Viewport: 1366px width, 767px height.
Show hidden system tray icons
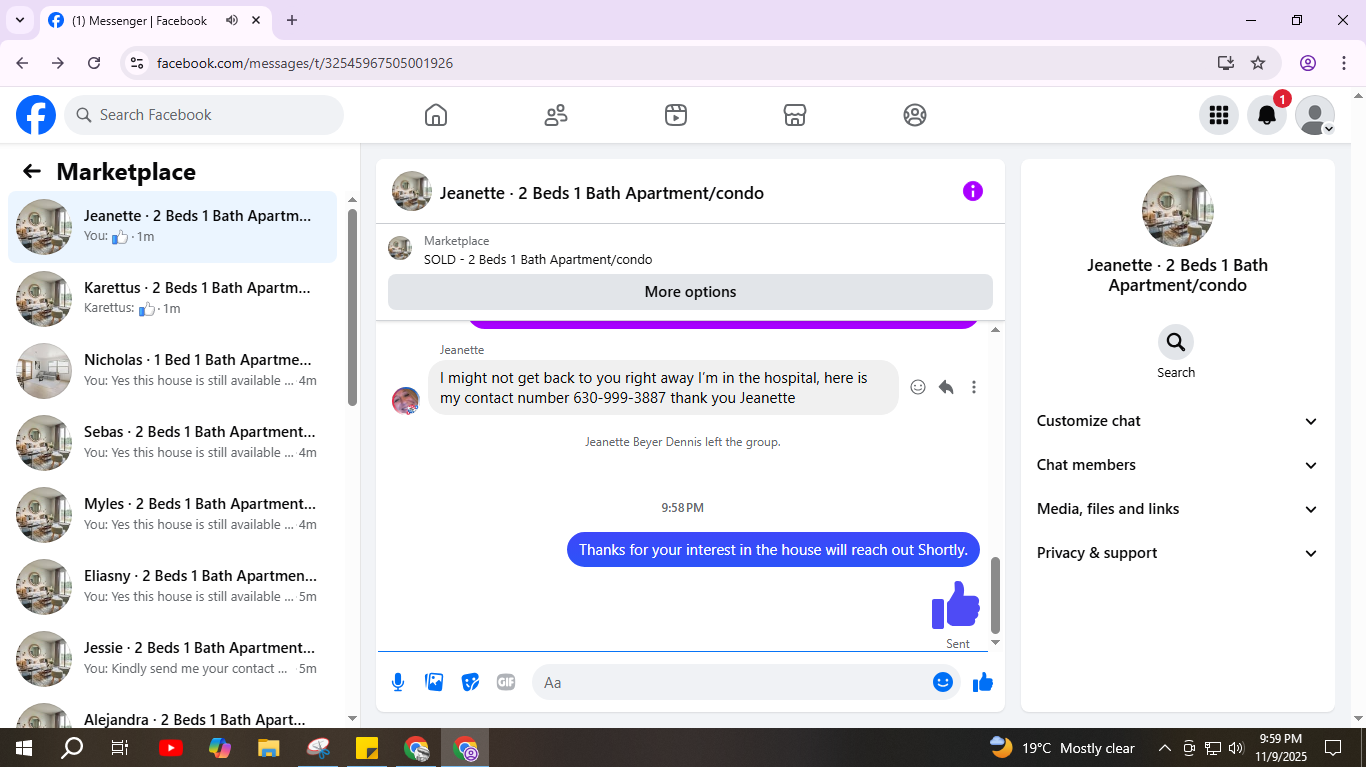tap(1164, 747)
